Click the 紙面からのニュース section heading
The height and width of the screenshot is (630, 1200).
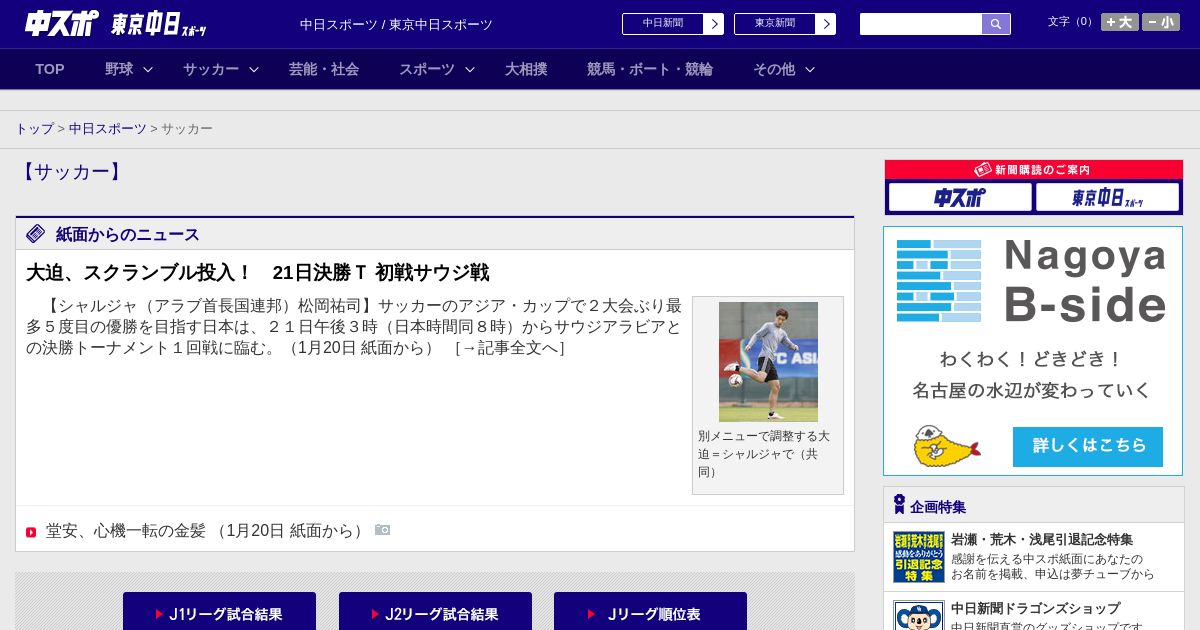[128, 235]
